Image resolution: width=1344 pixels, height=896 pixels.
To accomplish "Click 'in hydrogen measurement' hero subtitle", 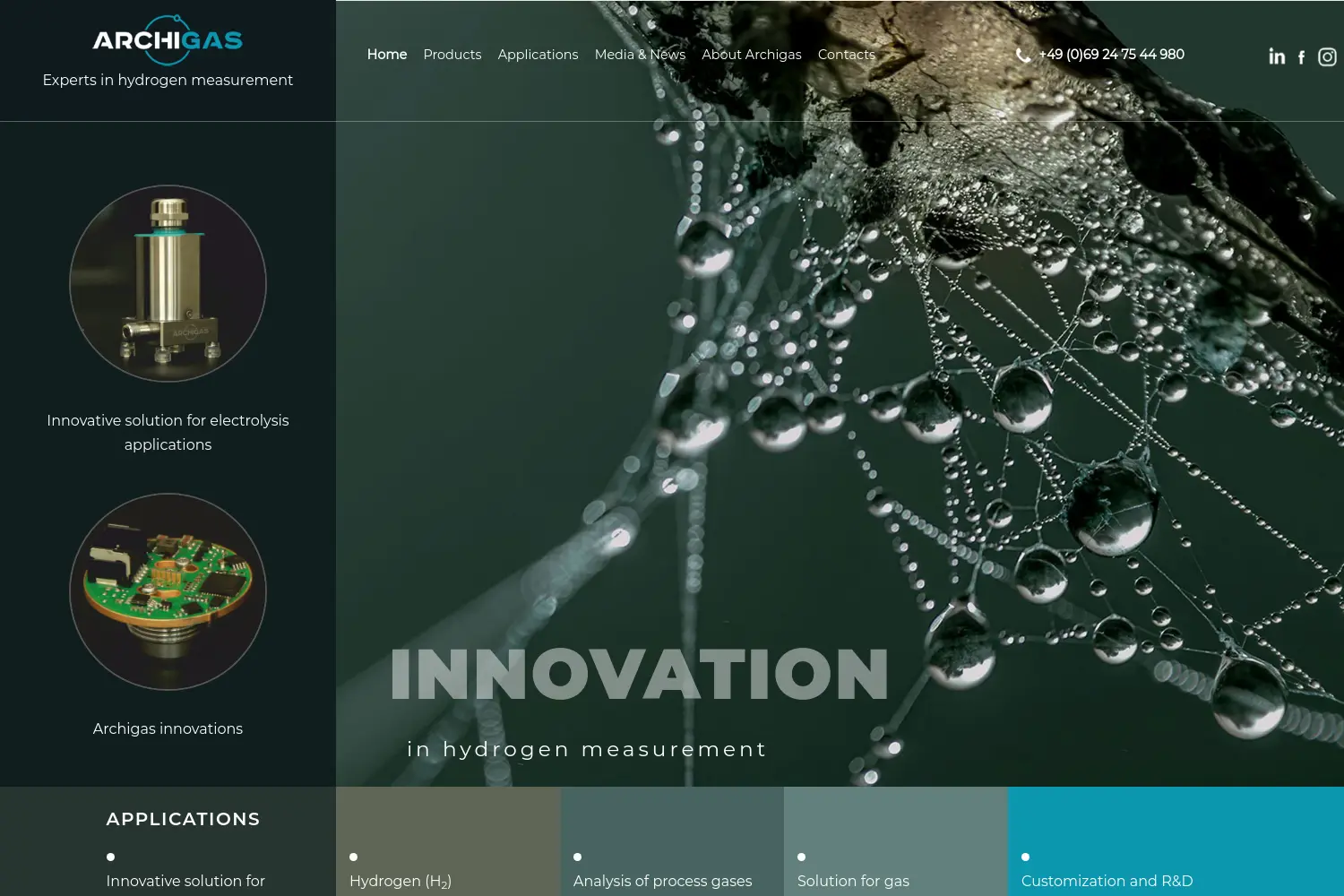I will (x=587, y=749).
